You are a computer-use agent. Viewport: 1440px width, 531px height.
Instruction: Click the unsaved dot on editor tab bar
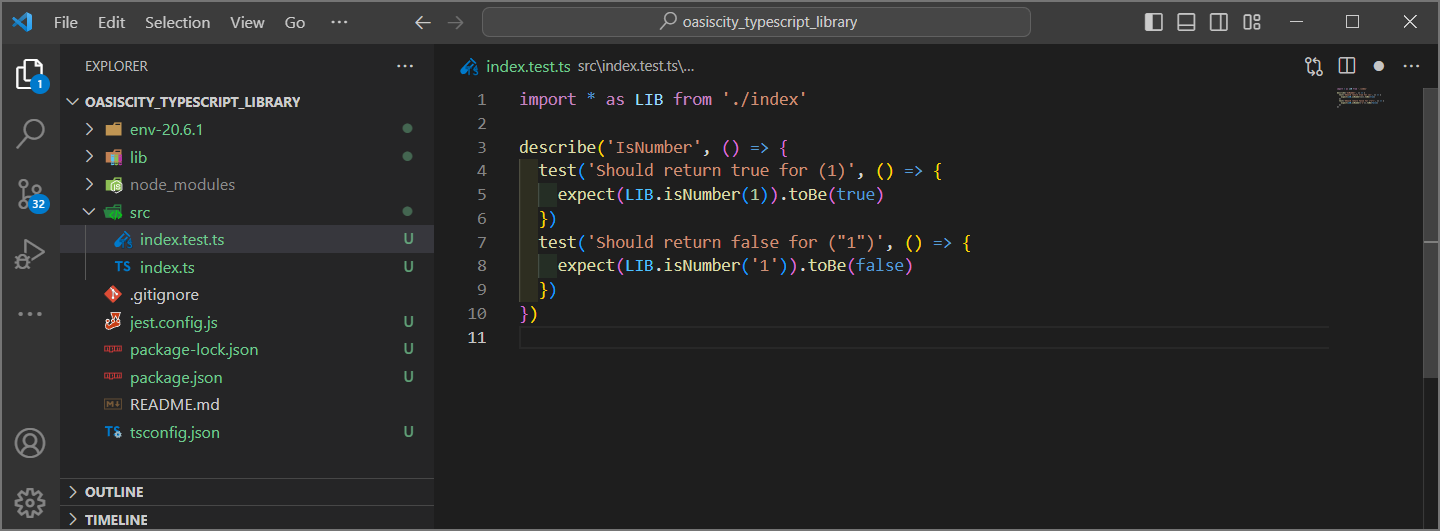1379,66
